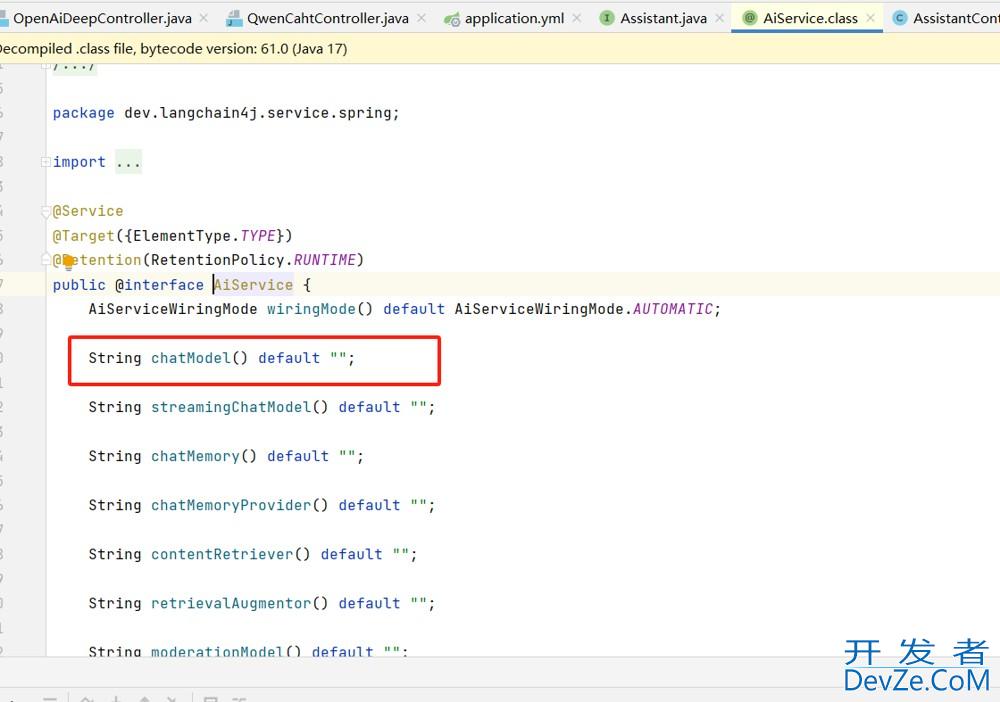Click the chatMemoryProvider method name
The width and height of the screenshot is (1000, 702).
click(231, 506)
